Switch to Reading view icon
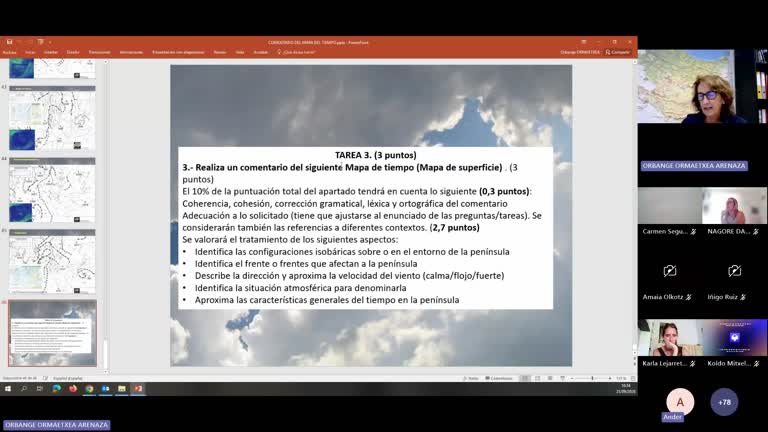Image resolution: width=768 pixels, height=432 pixels. pyautogui.click(x=550, y=378)
